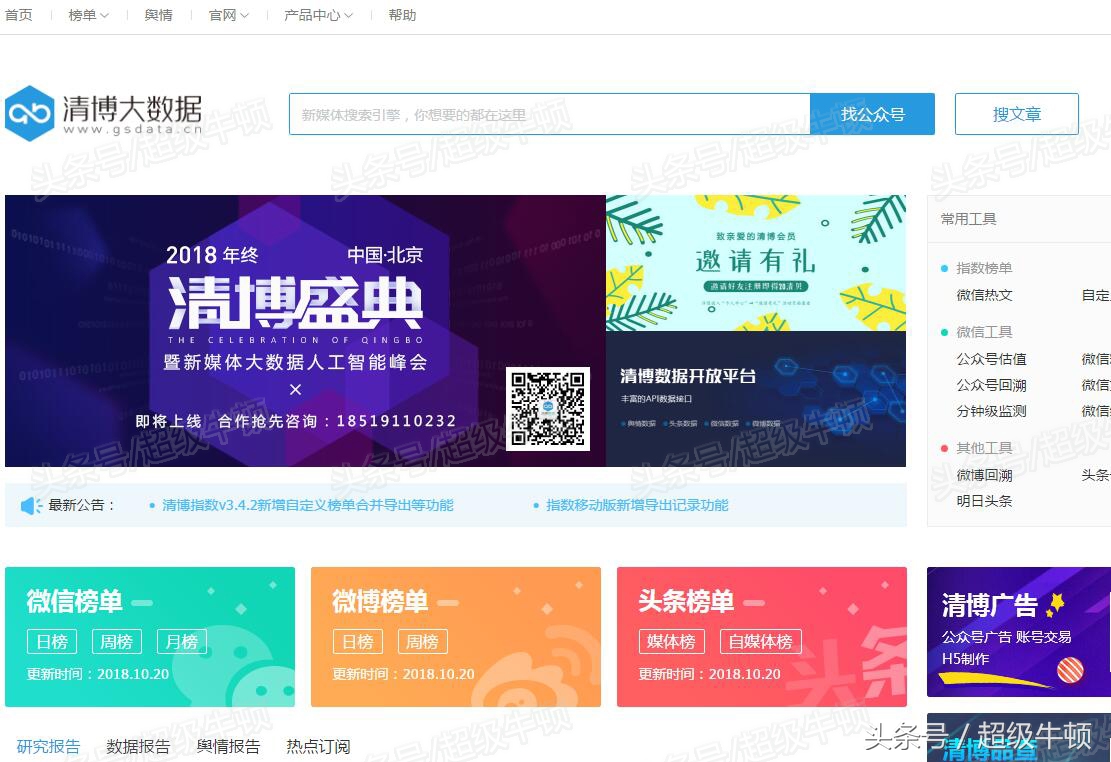Image resolution: width=1111 pixels, height=762 pixels.
Task: Click the QR code in the banner
Action: pyautogui.click(x=548, y=409)
